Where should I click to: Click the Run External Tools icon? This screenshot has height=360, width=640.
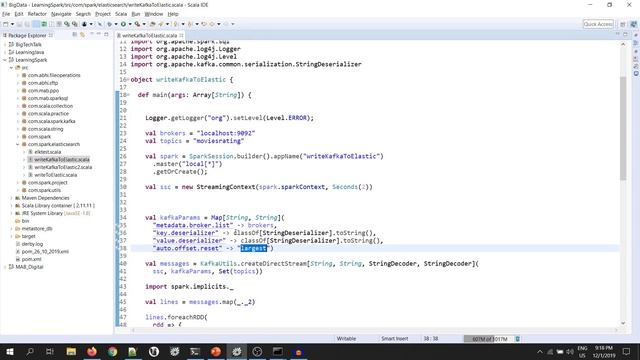[138, 24]
